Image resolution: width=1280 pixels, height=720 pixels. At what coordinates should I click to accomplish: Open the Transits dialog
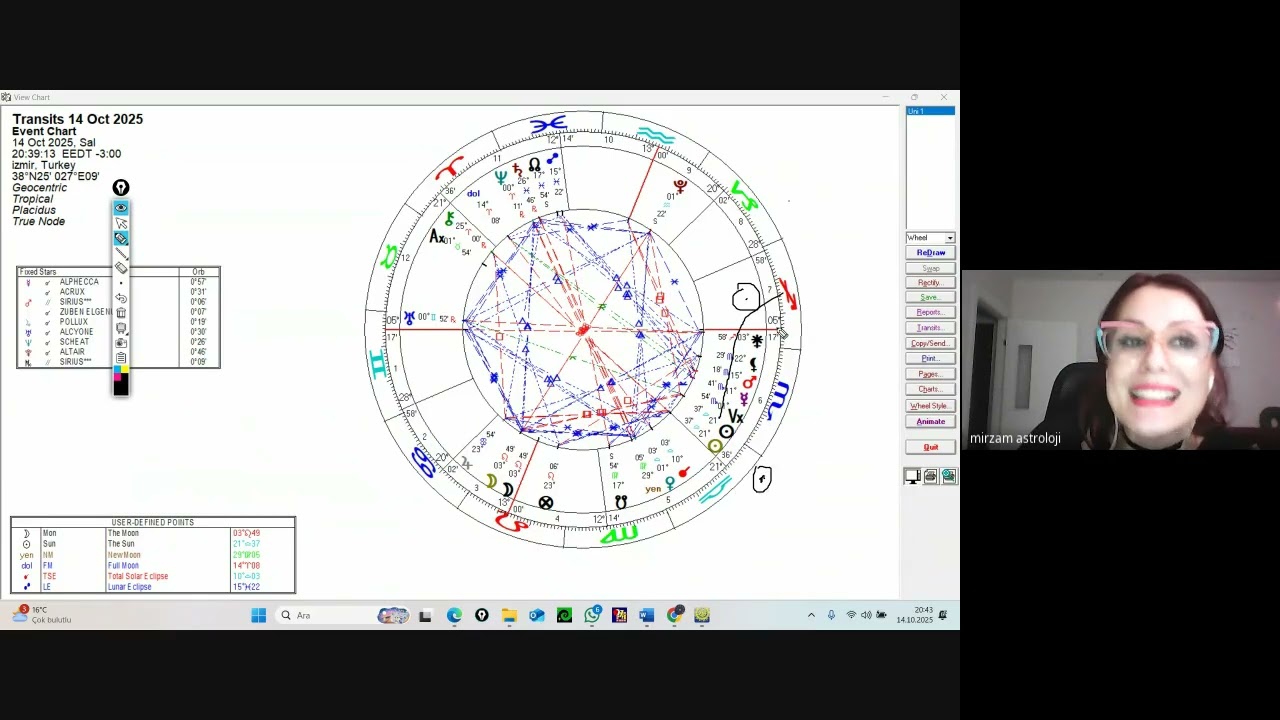(930, 328)
